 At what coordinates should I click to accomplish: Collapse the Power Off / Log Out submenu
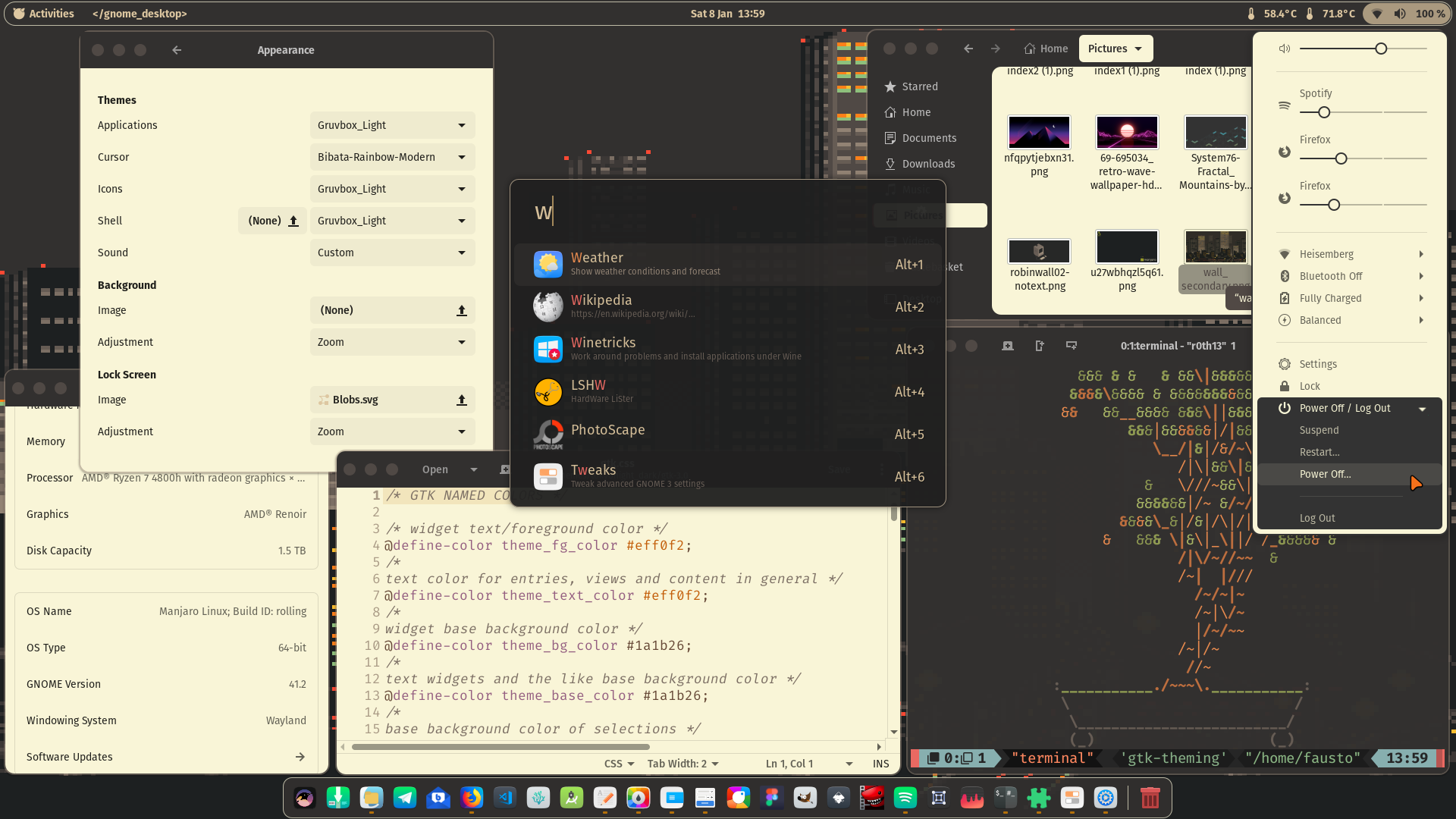click(1350, 408)
